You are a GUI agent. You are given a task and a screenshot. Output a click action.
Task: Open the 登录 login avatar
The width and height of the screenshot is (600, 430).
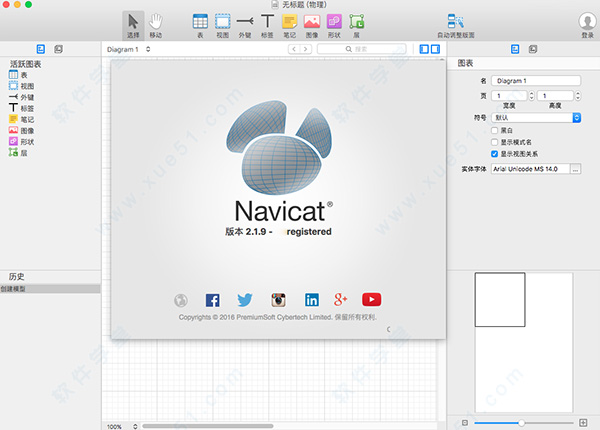587,25
